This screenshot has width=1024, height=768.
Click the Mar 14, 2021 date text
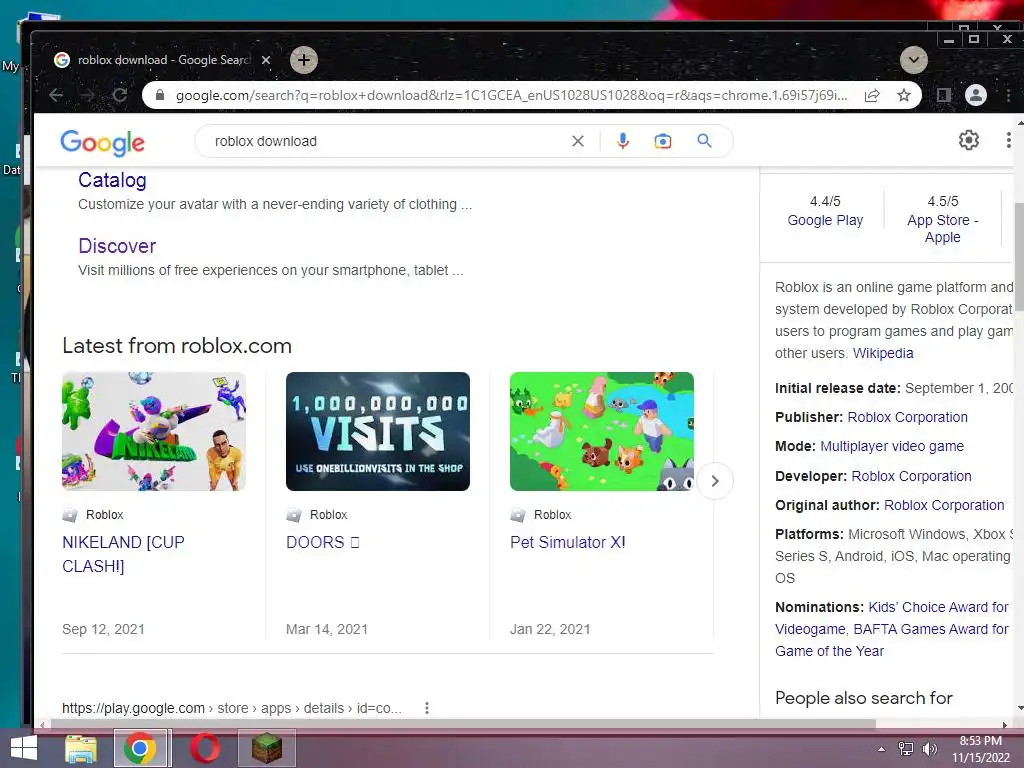[x=327, y=630]
